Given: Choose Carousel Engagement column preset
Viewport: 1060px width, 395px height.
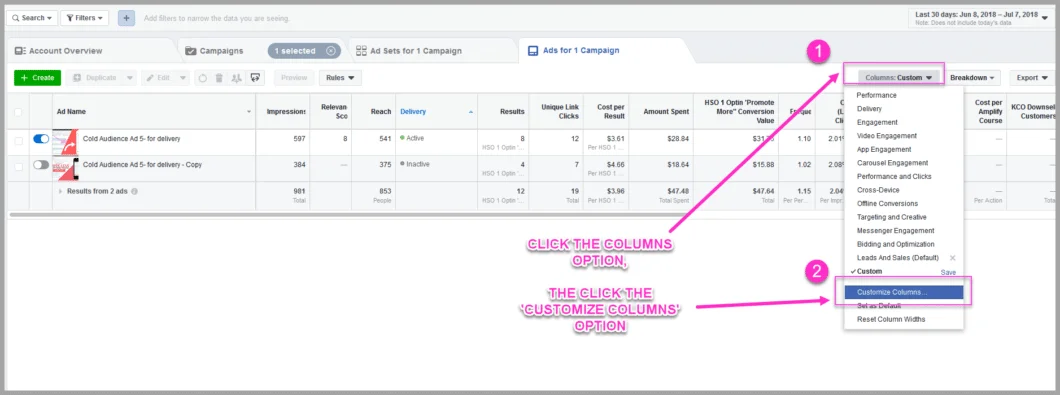Looking at the screenshot, I should pyautogui.click(x=892, y=163).
